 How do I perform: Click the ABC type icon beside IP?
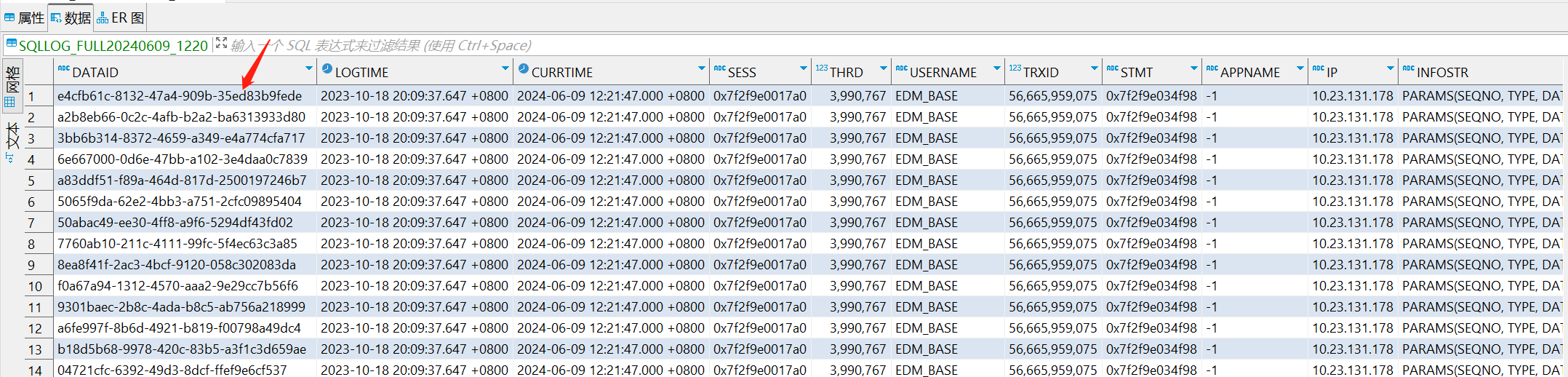[1319, 69]
